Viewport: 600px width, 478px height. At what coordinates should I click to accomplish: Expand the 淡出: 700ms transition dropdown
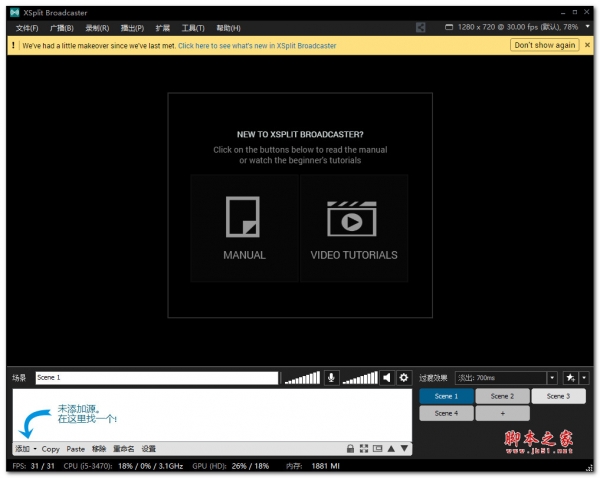[552, 378]
